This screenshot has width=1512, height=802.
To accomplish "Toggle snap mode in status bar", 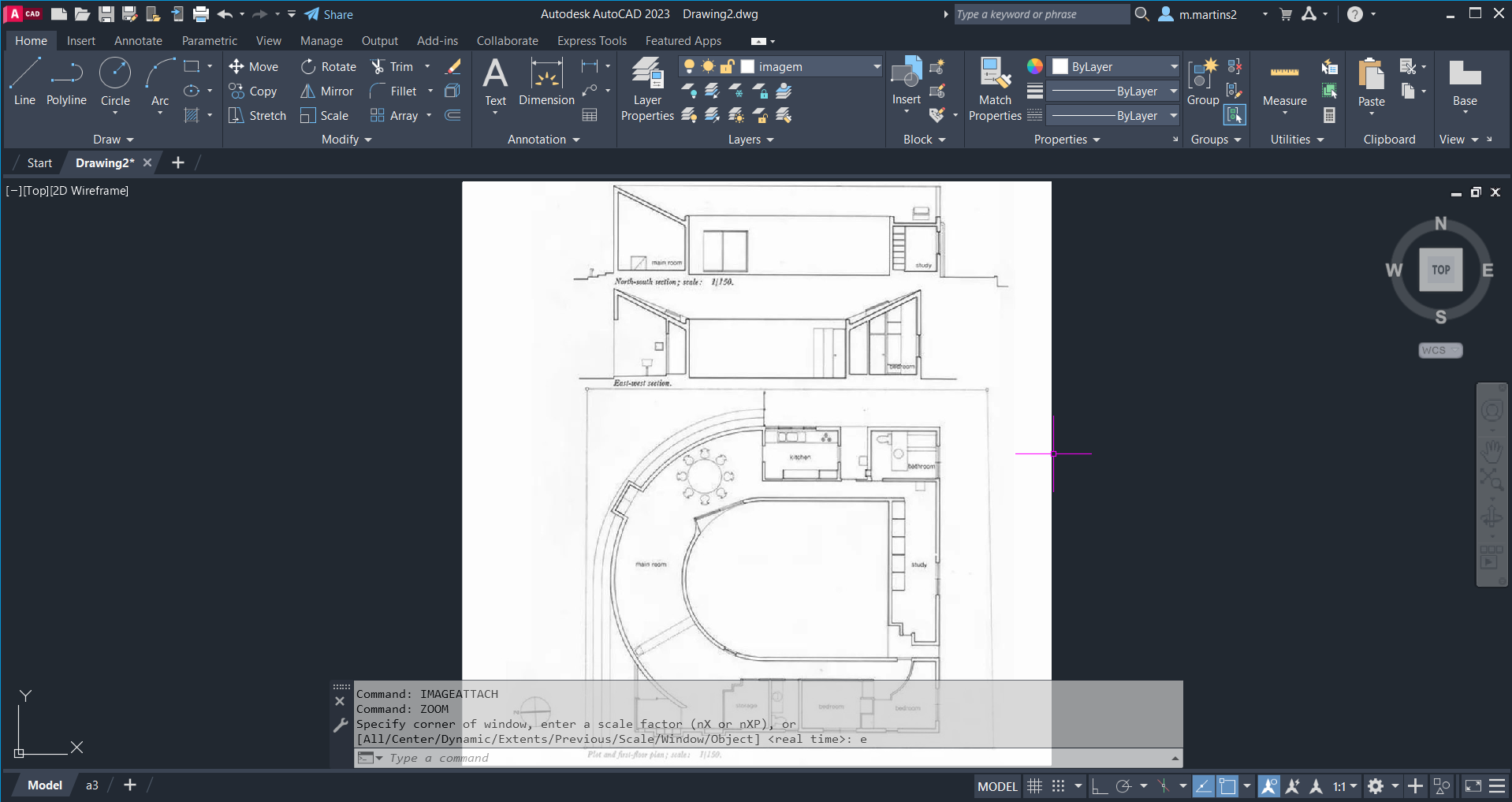I will pos(1058,786).
